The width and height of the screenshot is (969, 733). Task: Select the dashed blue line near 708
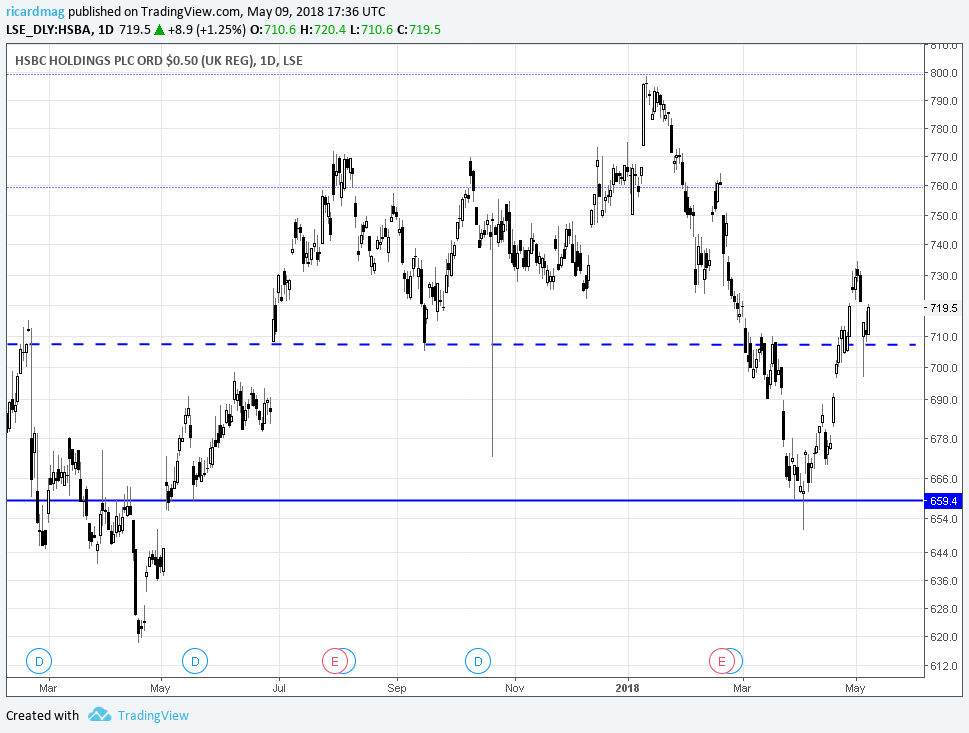[465, 344]
